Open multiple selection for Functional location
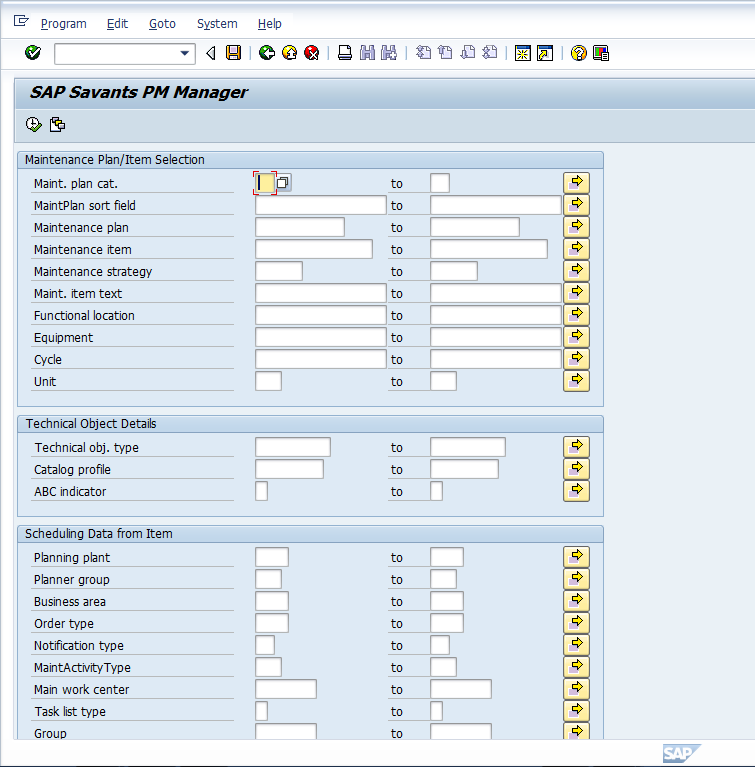This screenshot has width=755, height=767. tap(576, 315)
